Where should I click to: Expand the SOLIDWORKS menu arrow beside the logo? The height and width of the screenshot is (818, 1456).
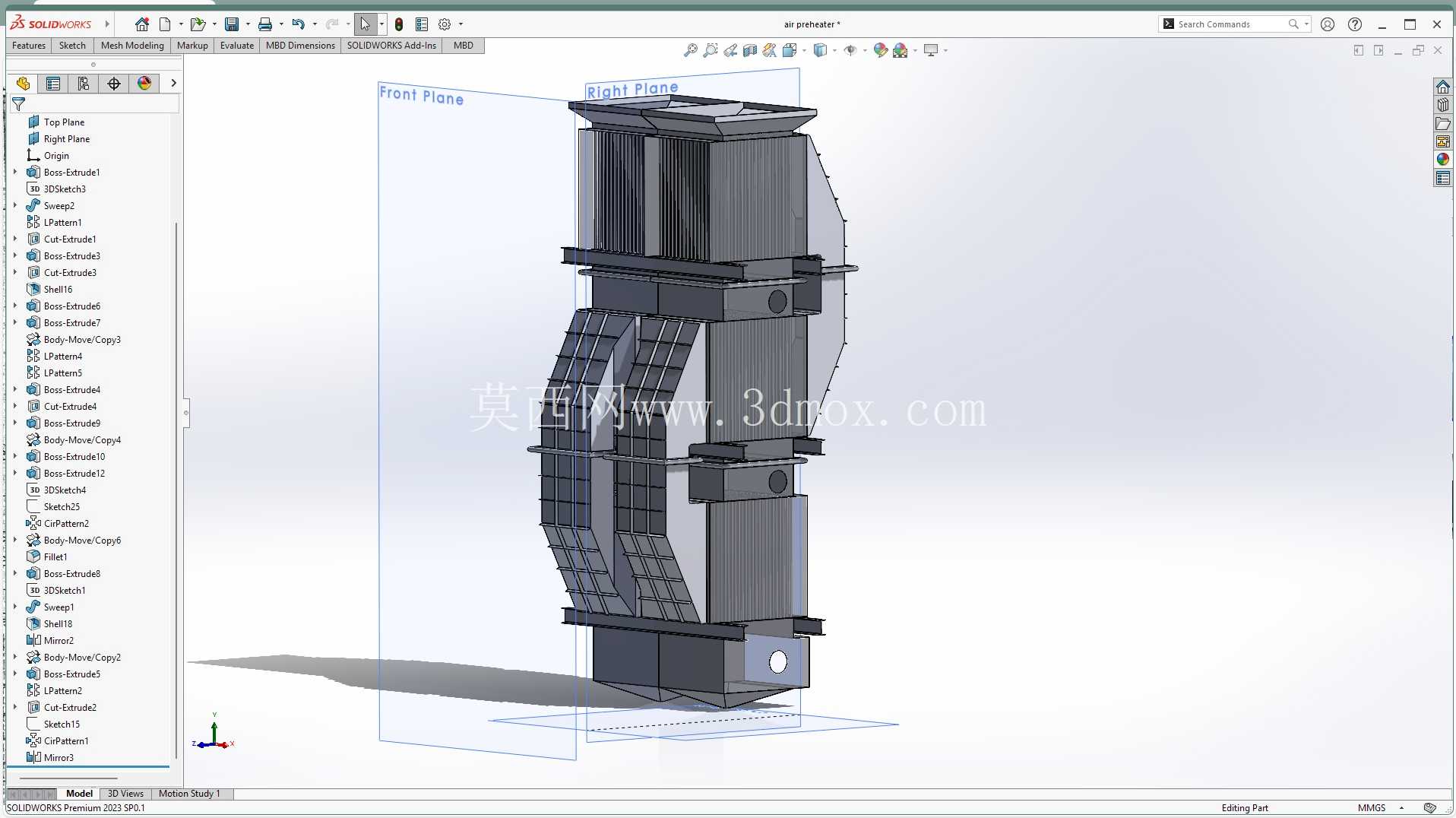[x=107, y=24]
